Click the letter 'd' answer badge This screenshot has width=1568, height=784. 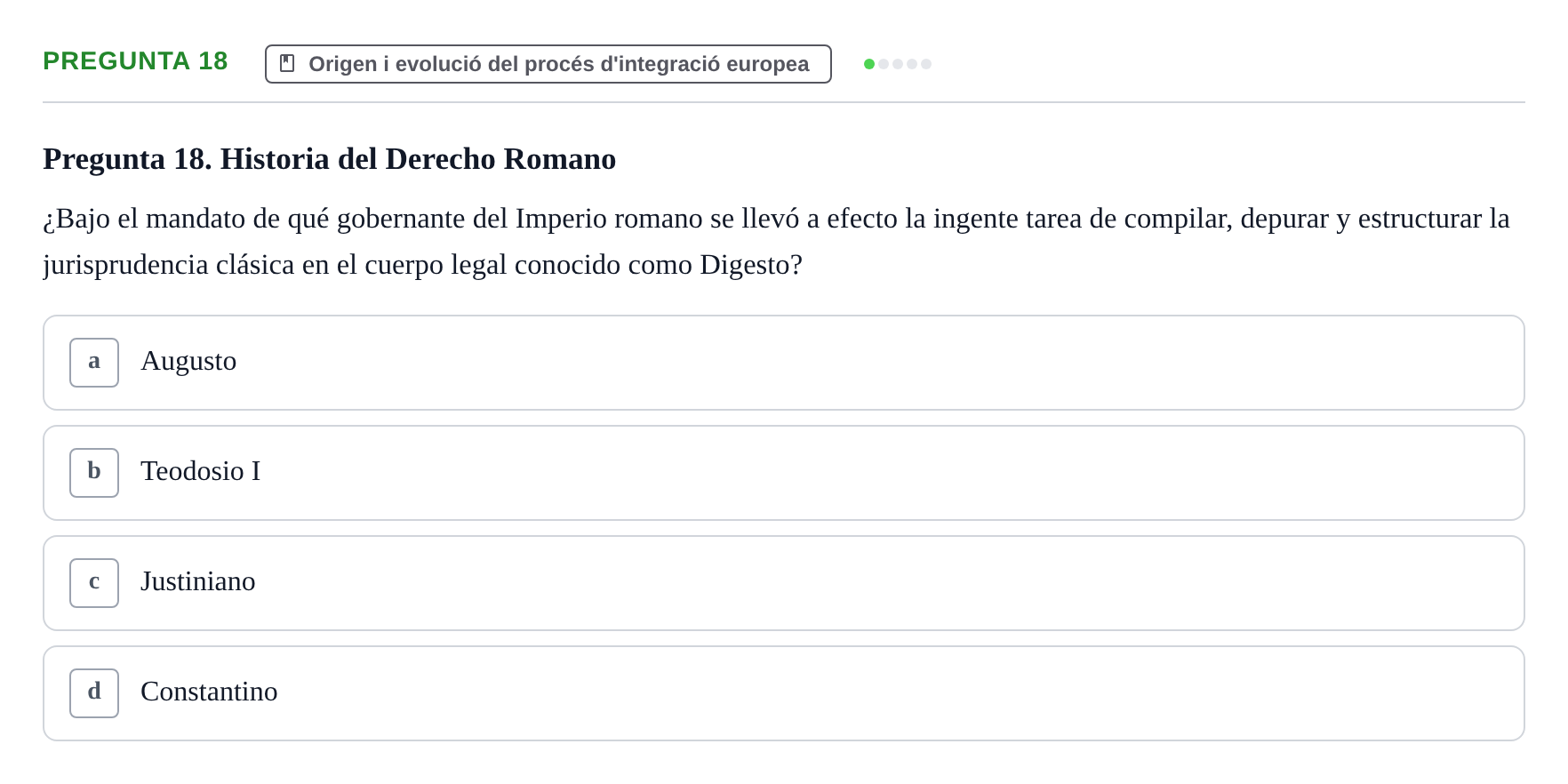(94, 693)
